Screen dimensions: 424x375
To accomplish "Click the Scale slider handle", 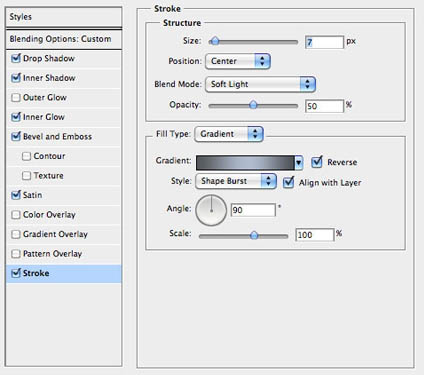I will pos(254,235).
